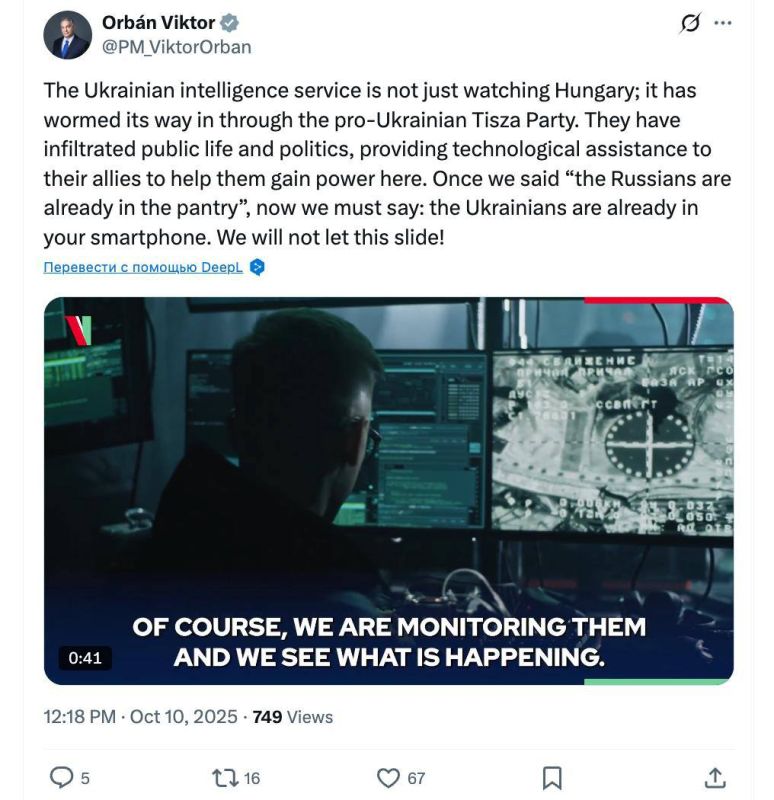Image resolution: width=774 pixels, height=800 pixels.
Task: Click the post's main text body
Action: pyautogui.click(x=388, y=165)
